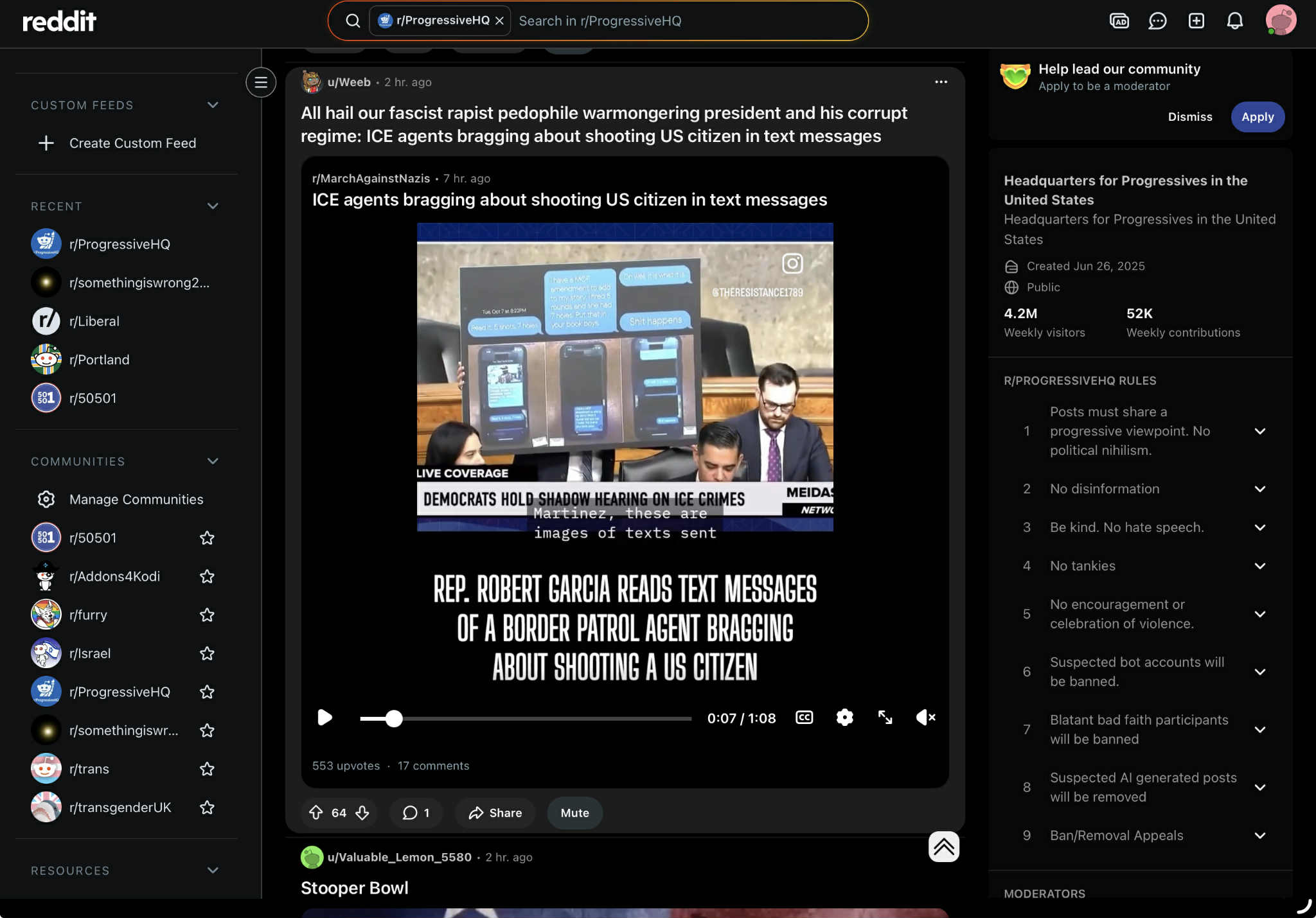Click Apply to be a moderator
This screenshot has height=918, width=1316.
click(x=1257, y=117)
